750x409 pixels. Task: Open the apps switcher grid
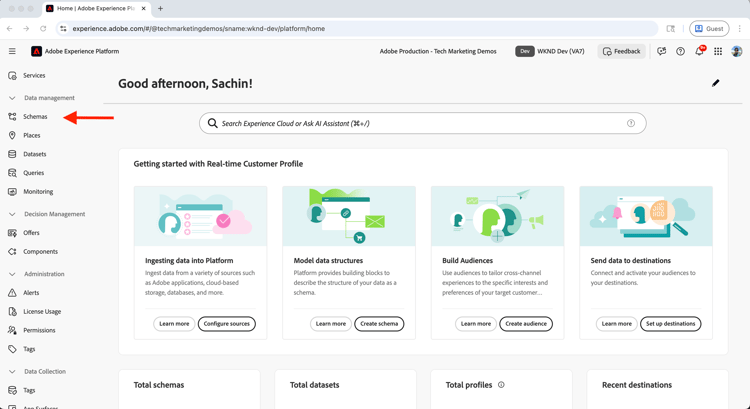coord(718,51)
